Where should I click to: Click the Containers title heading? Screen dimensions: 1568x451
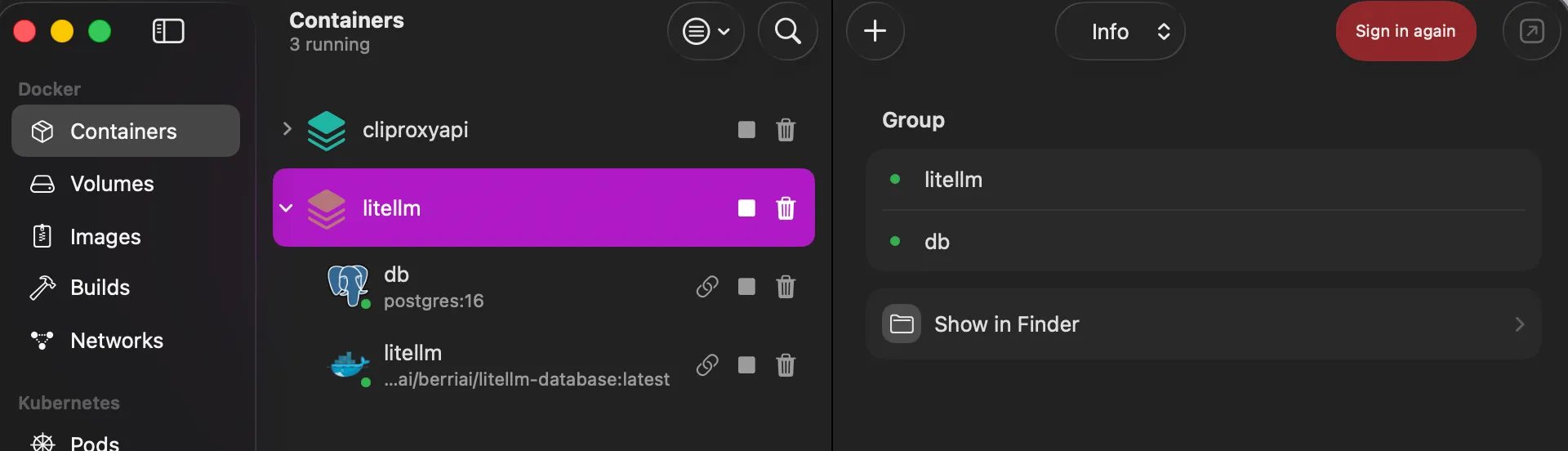pyautogui.click(x=346, y=20)
